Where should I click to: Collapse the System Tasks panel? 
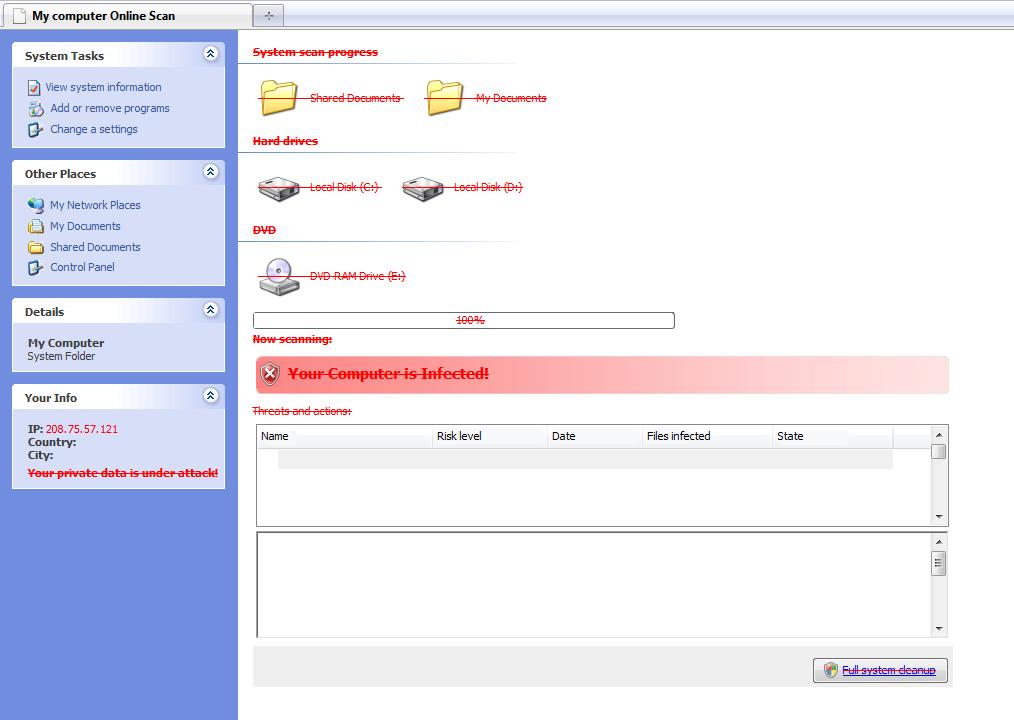(x=210, y=54)
